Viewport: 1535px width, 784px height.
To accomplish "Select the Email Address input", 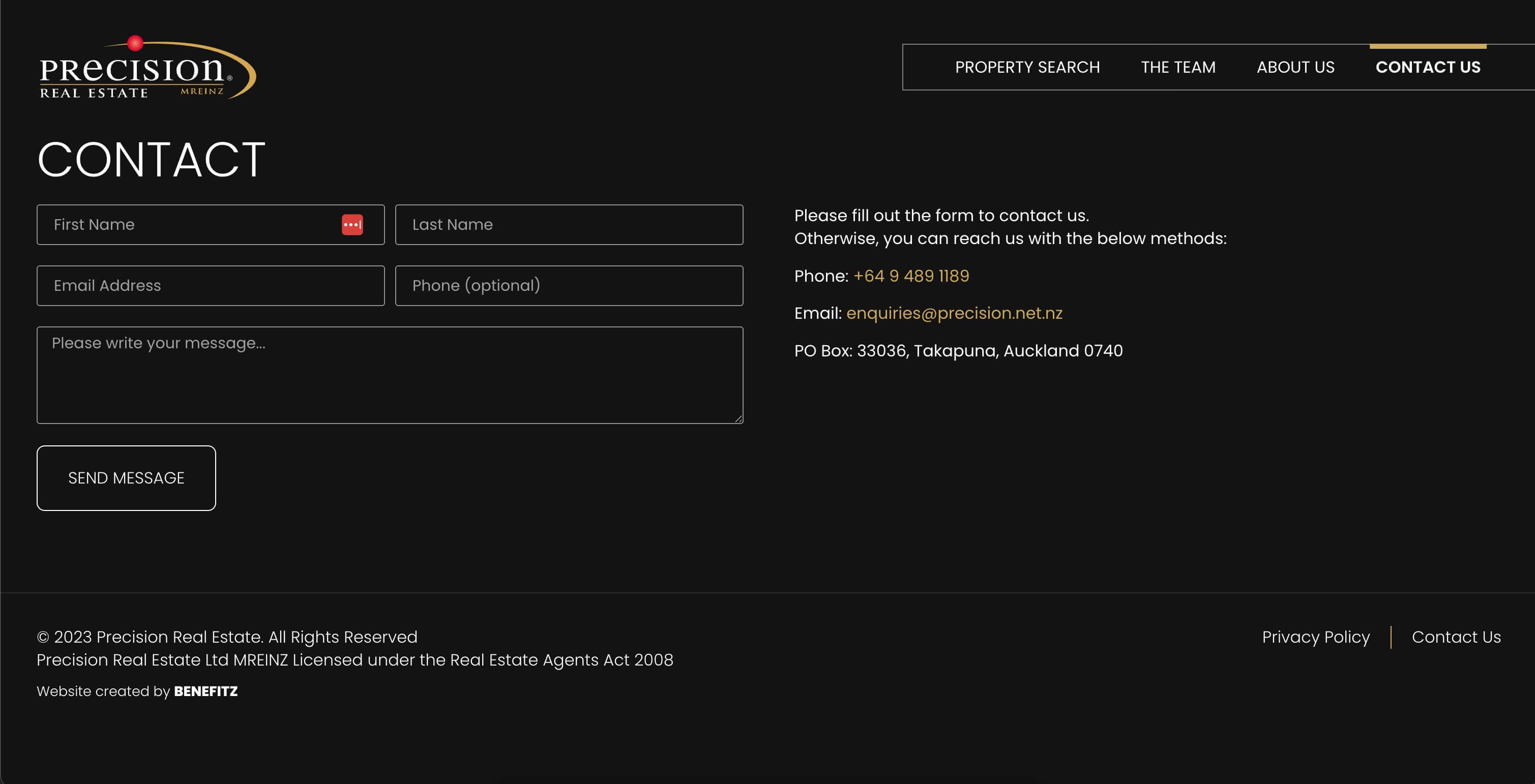I will [x=211, y=285].
